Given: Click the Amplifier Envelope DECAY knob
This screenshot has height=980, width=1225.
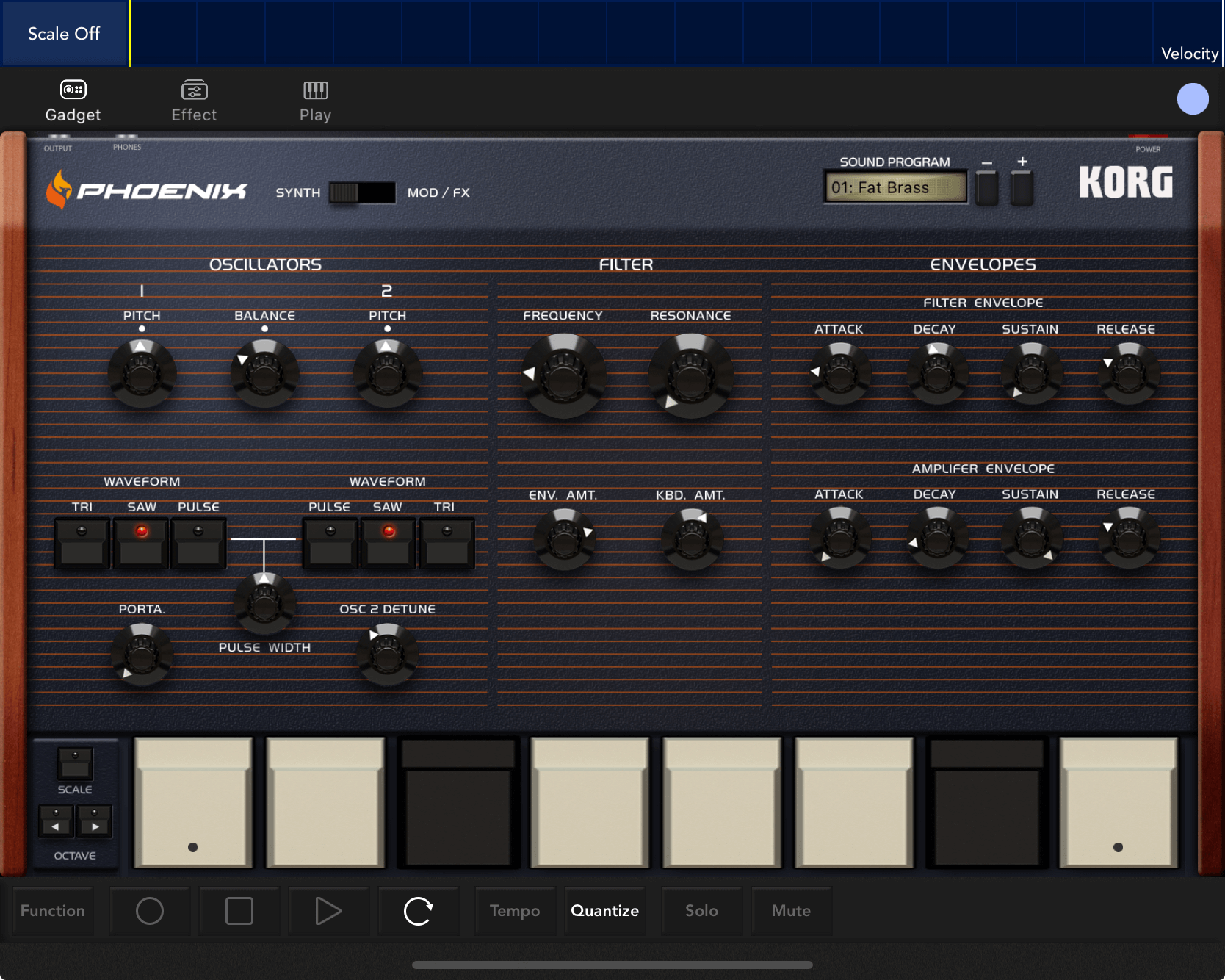Looking at the screenshot, I should pyautogui.click(x=937, y=538).
